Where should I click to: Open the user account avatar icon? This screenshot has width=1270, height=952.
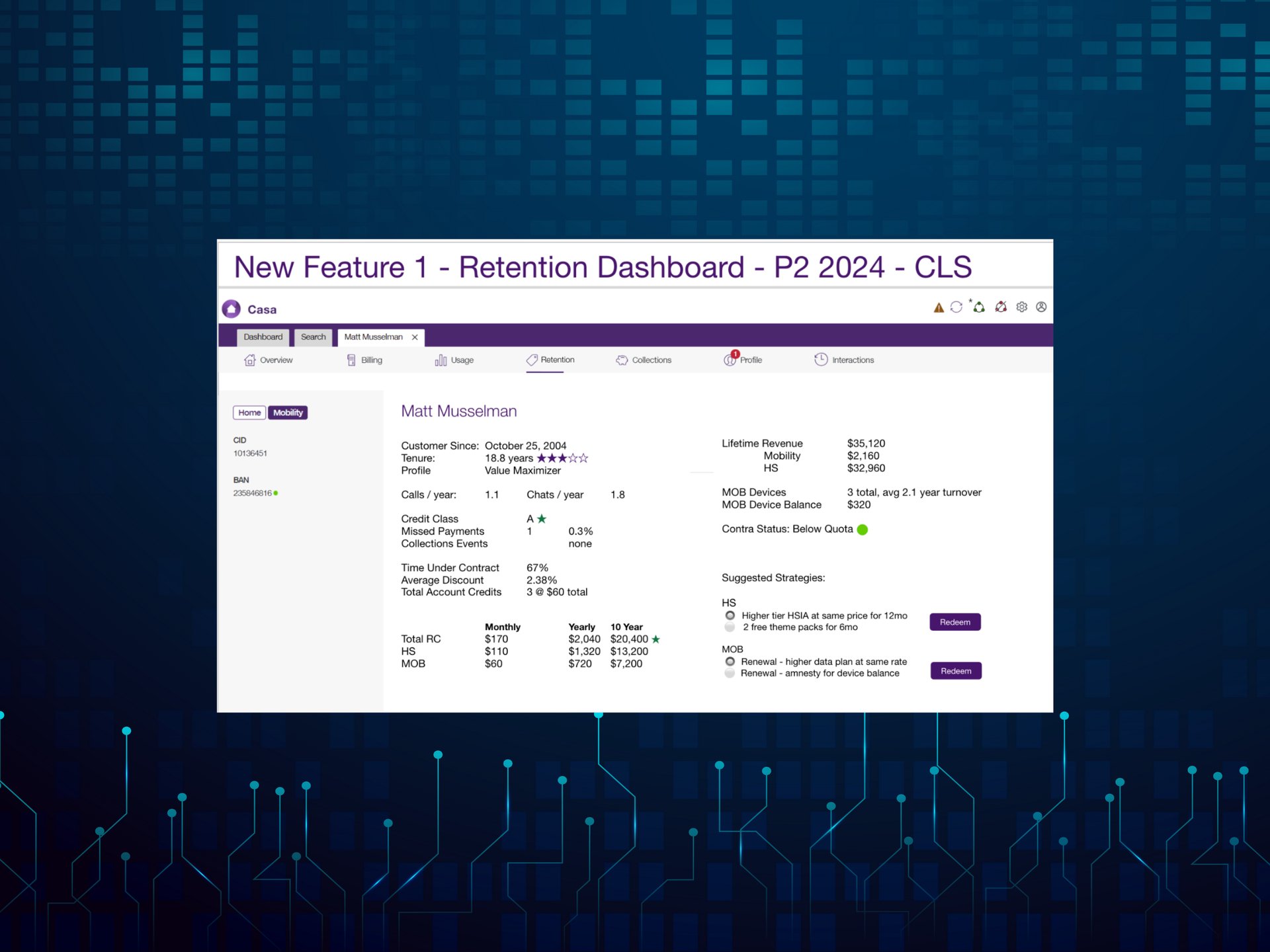coord(1041,307)
